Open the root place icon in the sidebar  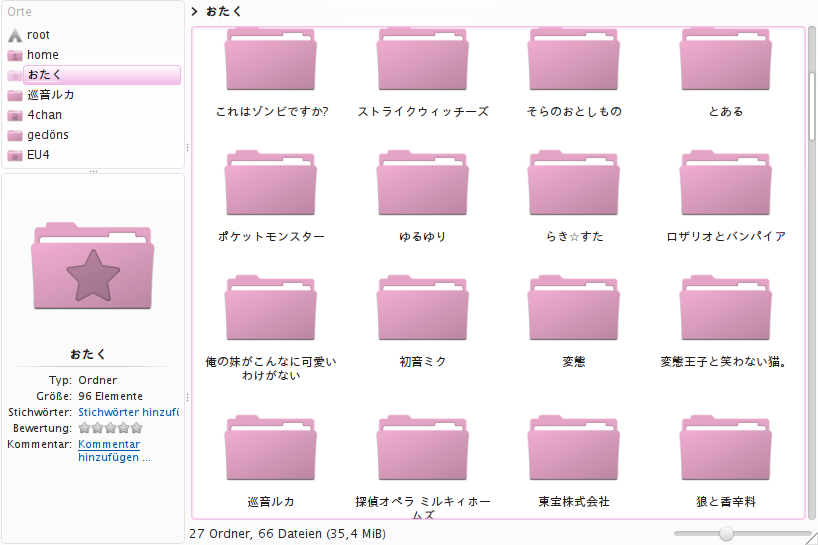click(x=15, y=35)
